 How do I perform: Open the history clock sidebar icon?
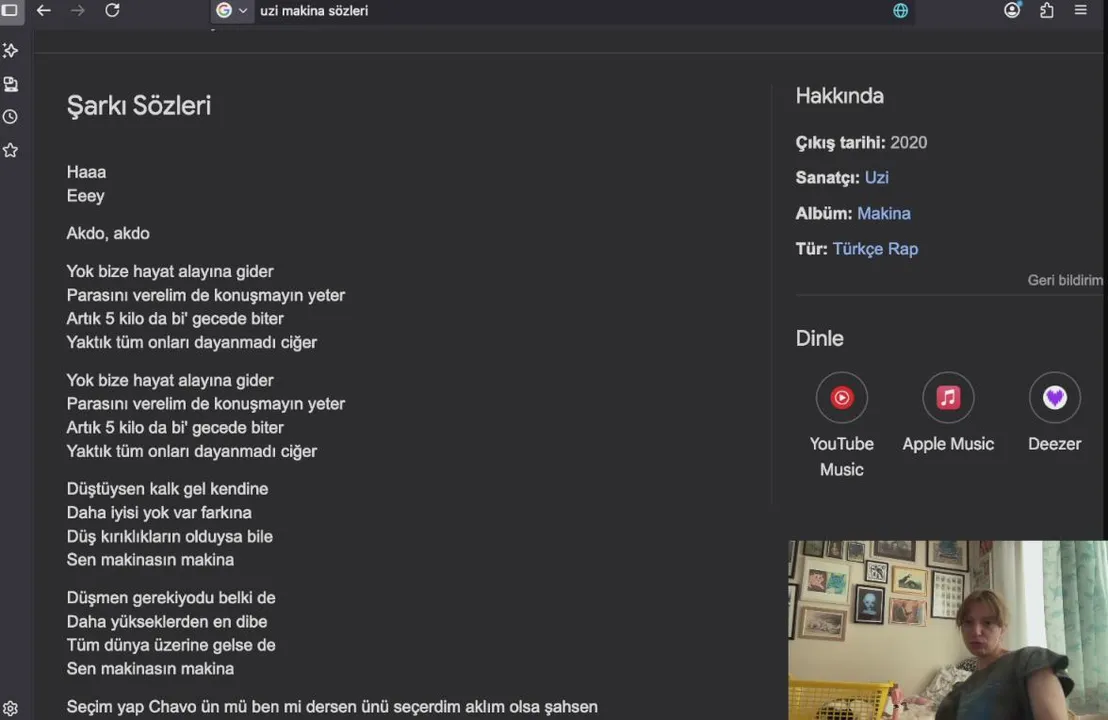pyautogui.click(x=11, y=117)
